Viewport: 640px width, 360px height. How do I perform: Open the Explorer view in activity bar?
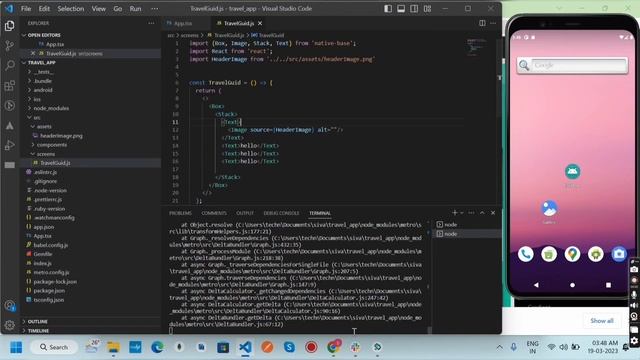pos(9,26)
